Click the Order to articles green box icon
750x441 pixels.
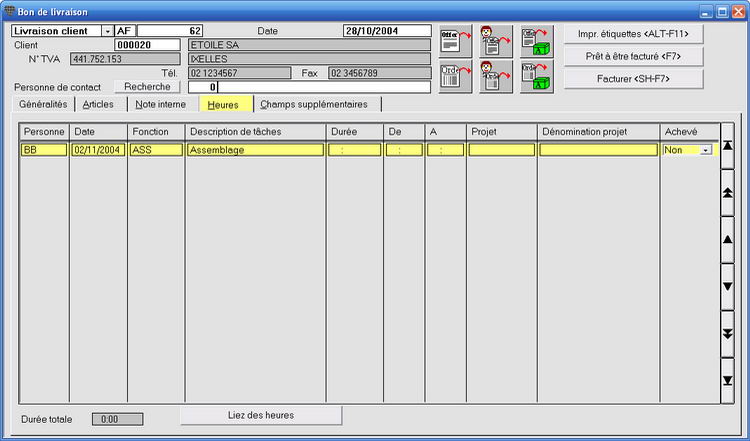(x=537, y=76)
